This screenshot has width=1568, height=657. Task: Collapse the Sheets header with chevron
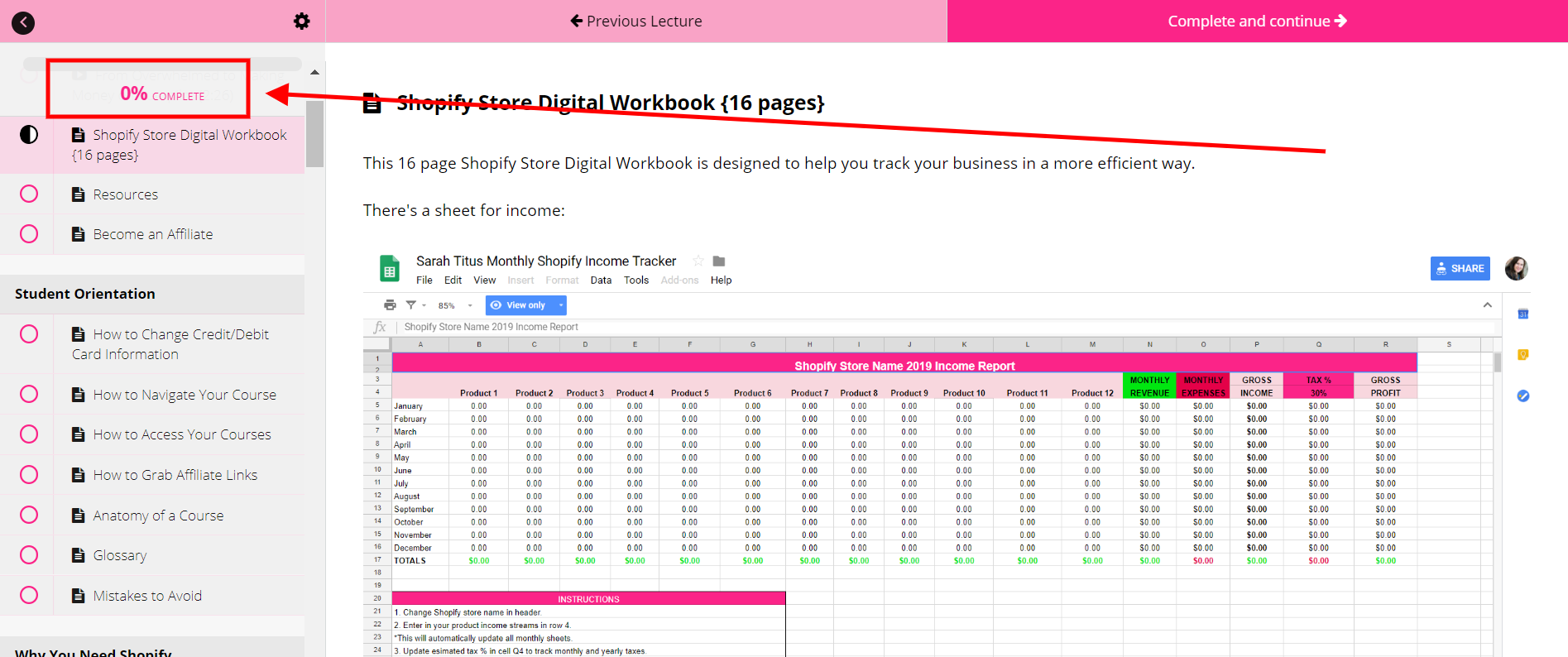point(1488,305)
